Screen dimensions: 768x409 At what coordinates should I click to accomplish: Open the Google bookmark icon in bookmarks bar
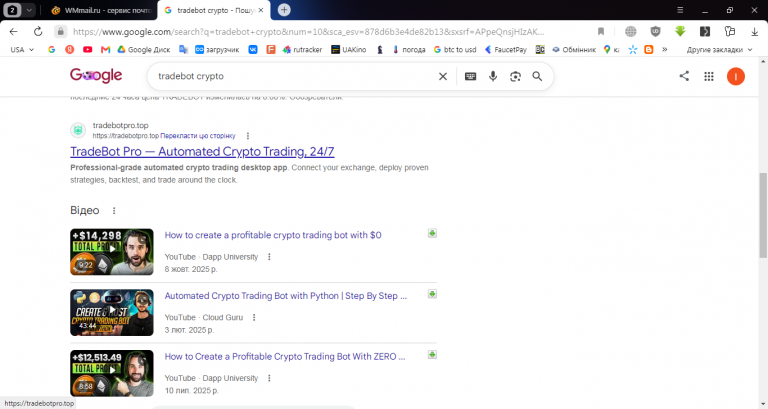coord(51,49)
